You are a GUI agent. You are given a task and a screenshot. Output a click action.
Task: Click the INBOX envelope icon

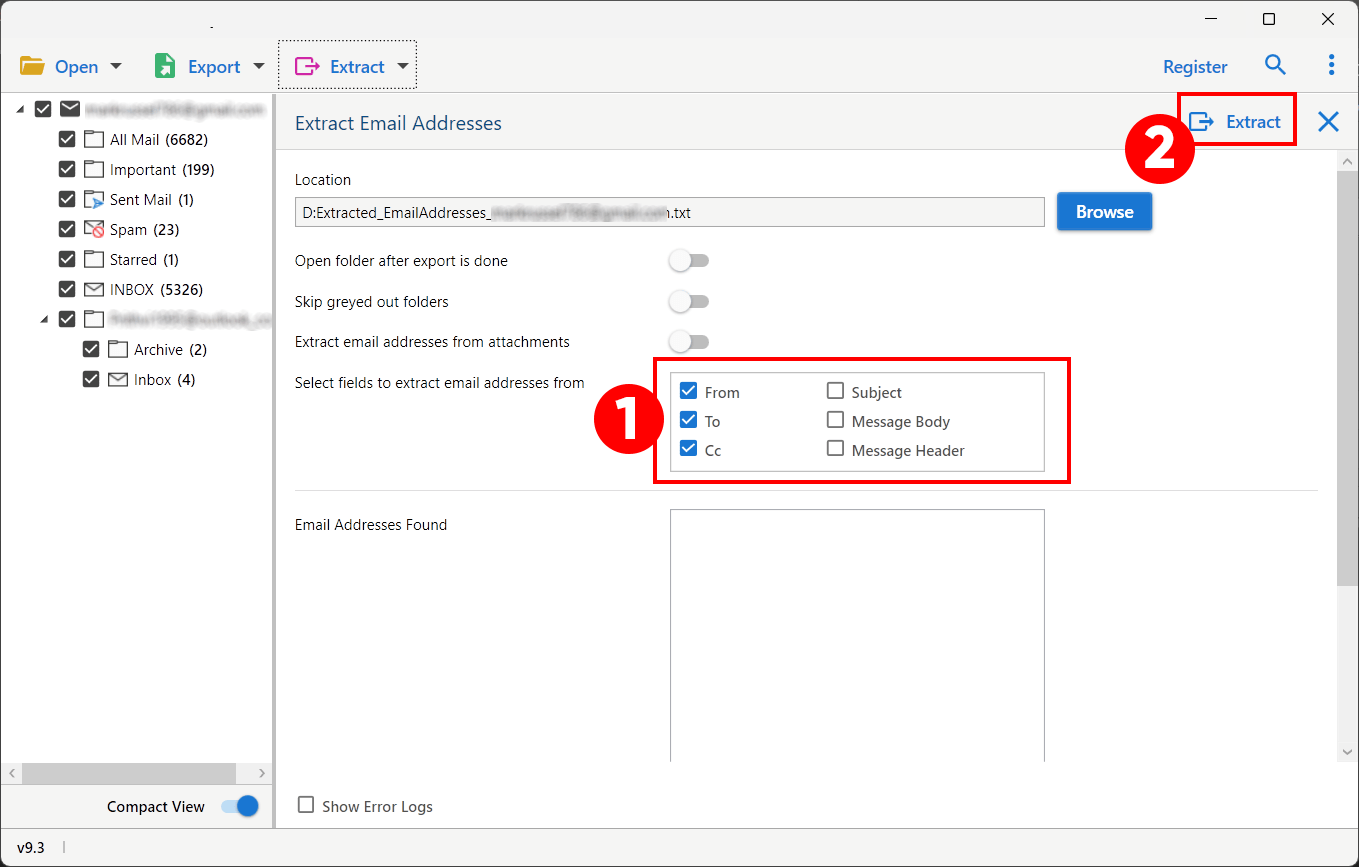(x=94, y=289)
